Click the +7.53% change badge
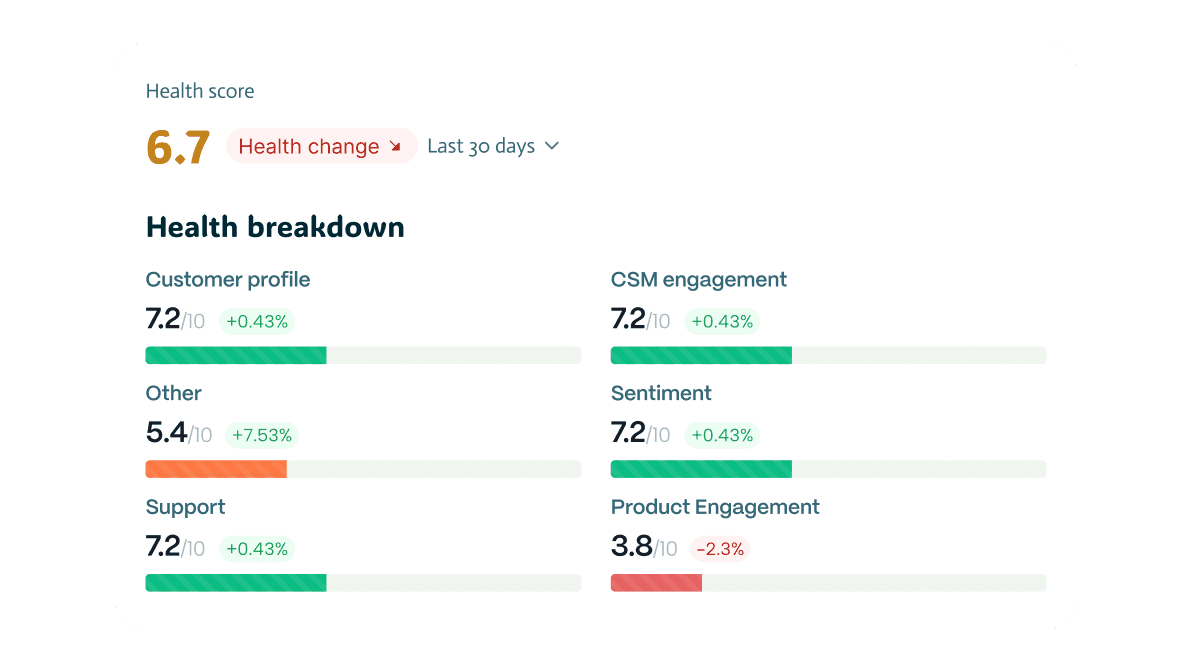 (261, 435)
